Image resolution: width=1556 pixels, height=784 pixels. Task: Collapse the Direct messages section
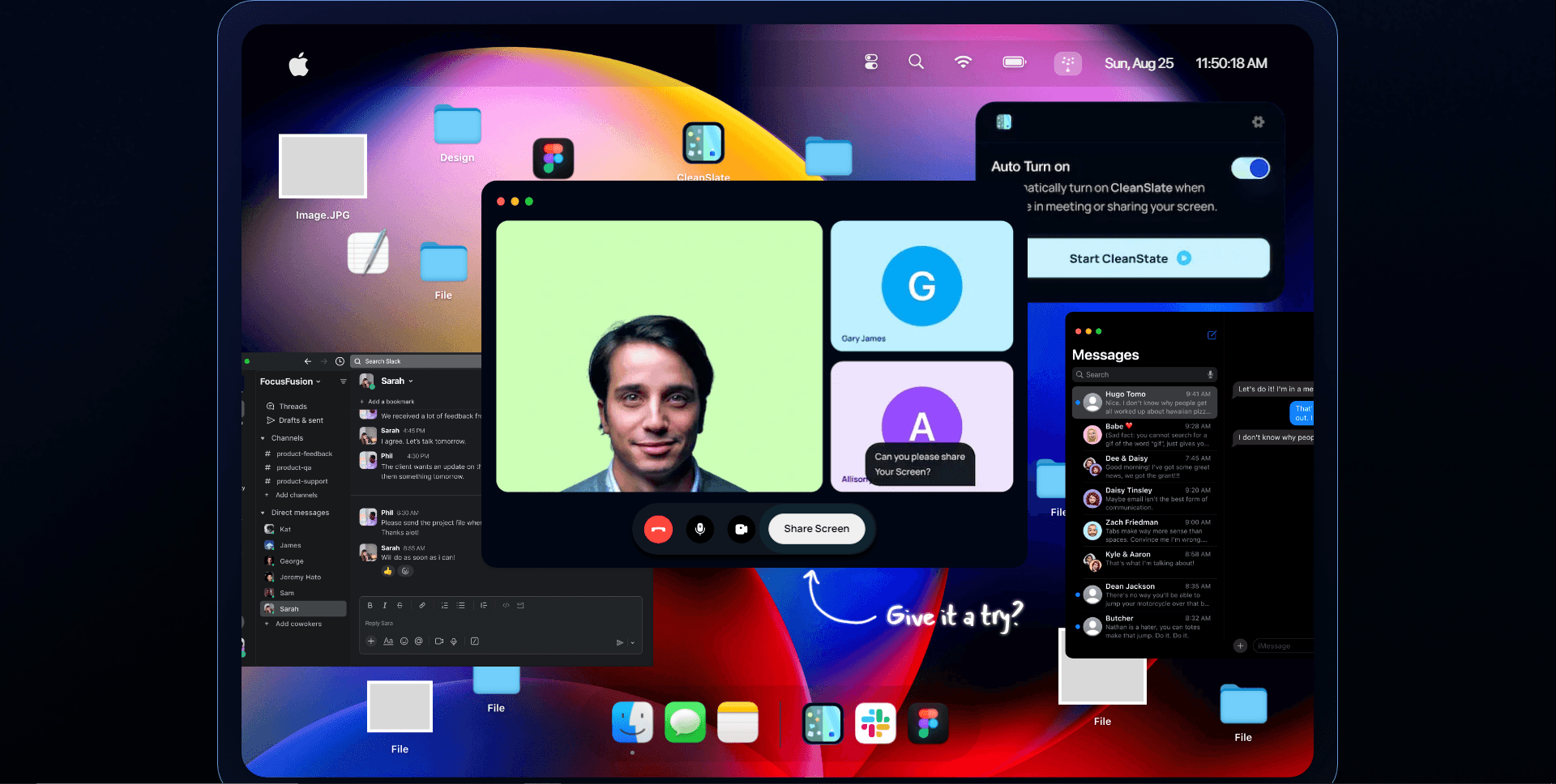263,513
